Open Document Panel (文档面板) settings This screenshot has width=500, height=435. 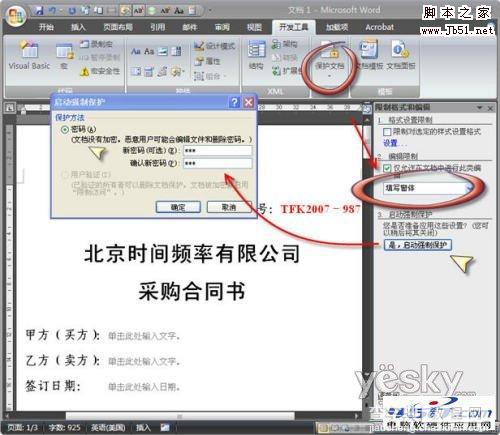401,55
